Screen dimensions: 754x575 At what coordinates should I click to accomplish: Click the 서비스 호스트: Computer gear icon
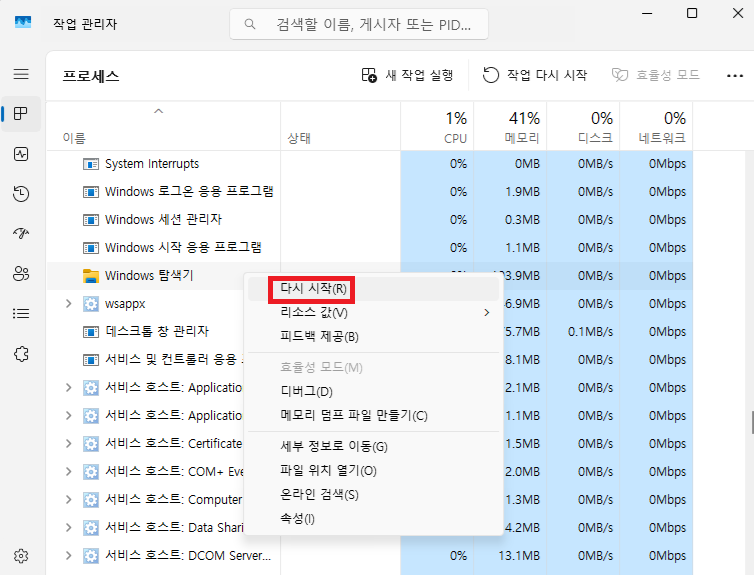pos(91,500)
